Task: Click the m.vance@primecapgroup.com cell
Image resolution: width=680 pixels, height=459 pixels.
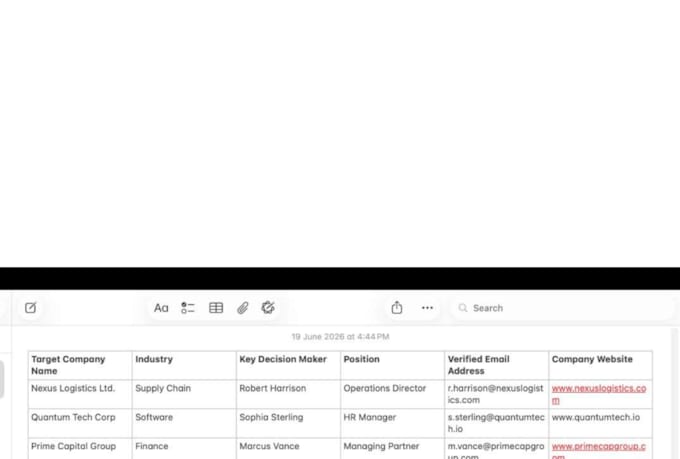Action: click(x=497, y=448)
